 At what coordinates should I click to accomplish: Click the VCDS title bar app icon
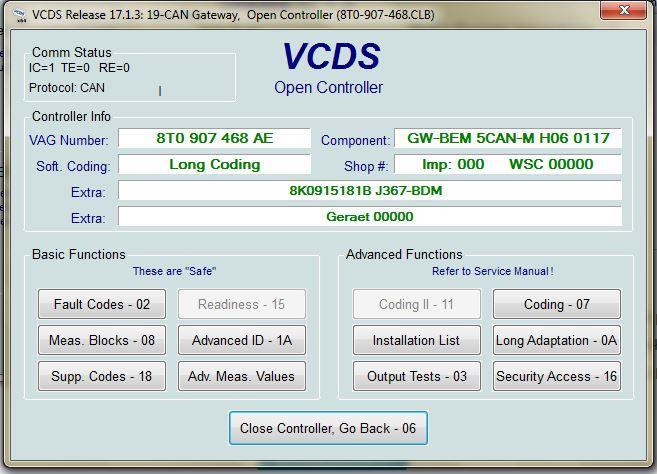19,16
